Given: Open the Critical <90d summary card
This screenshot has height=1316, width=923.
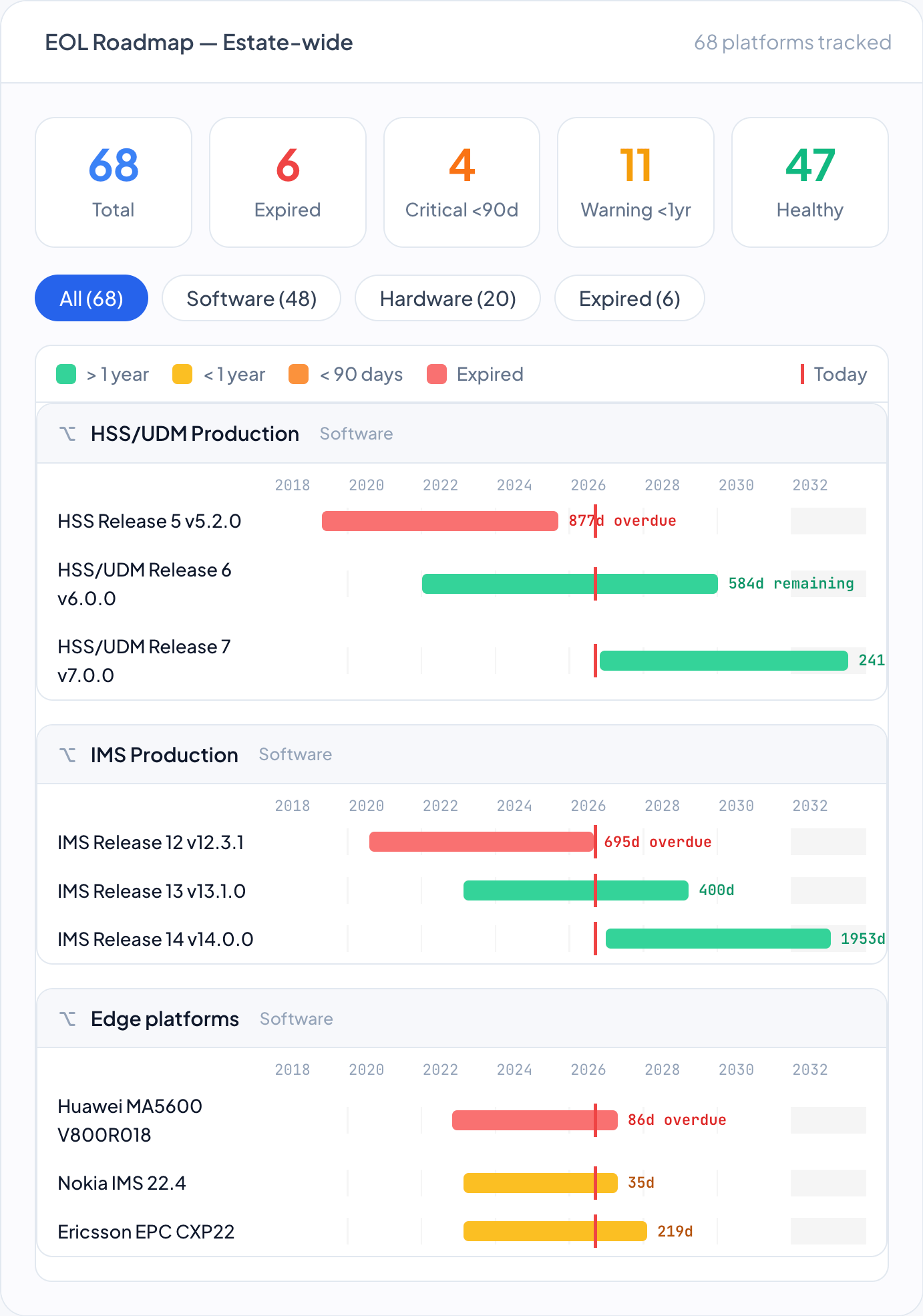Looking at the screenshot, I should (462, 182).
